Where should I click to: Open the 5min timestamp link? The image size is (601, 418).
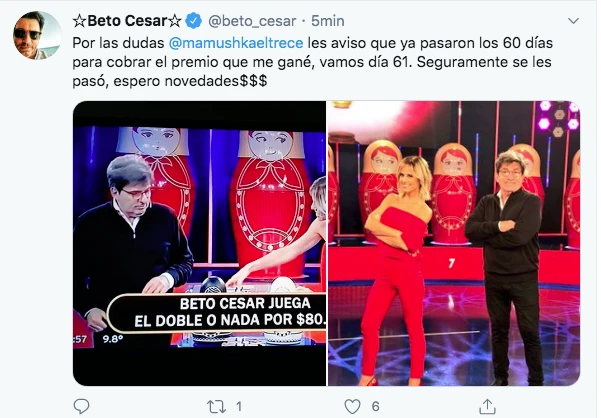tap(328, 21)
